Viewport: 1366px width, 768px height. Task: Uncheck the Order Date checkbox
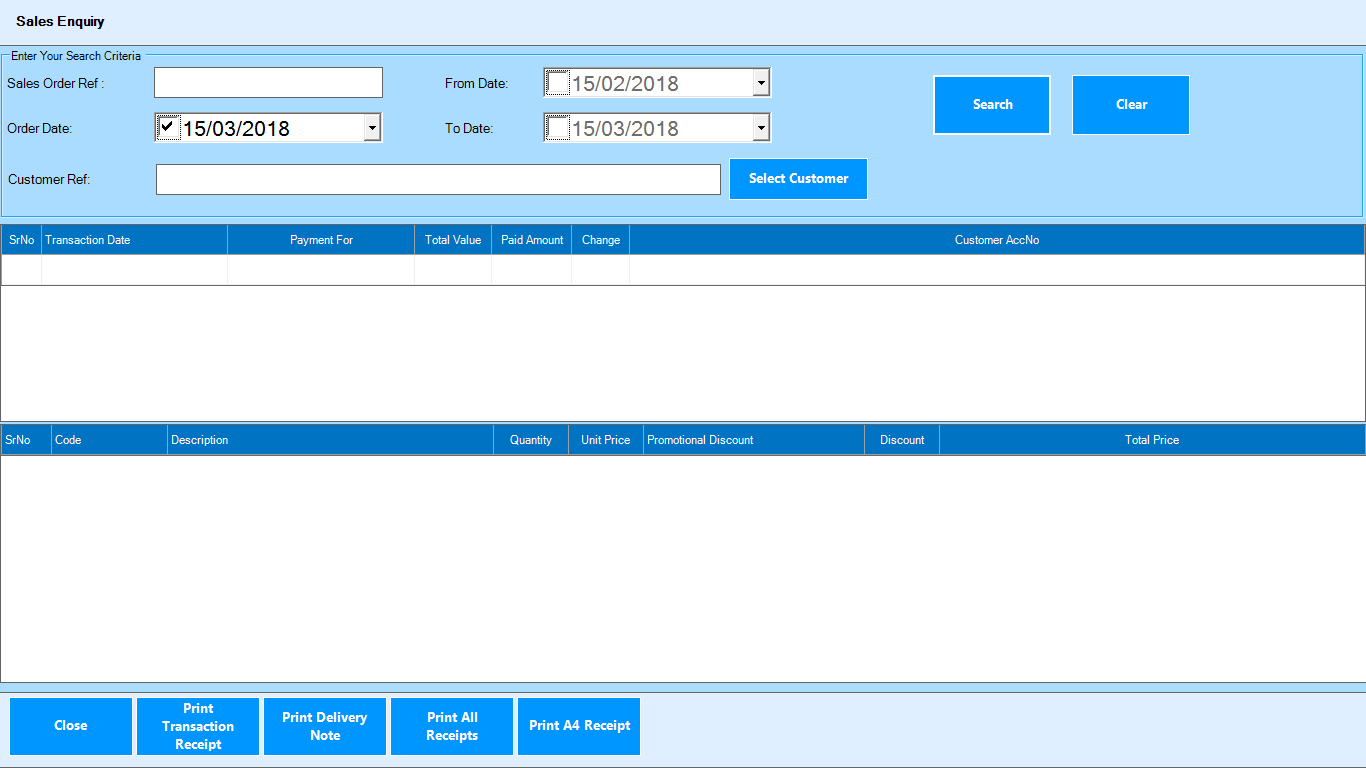coord(169,127)
